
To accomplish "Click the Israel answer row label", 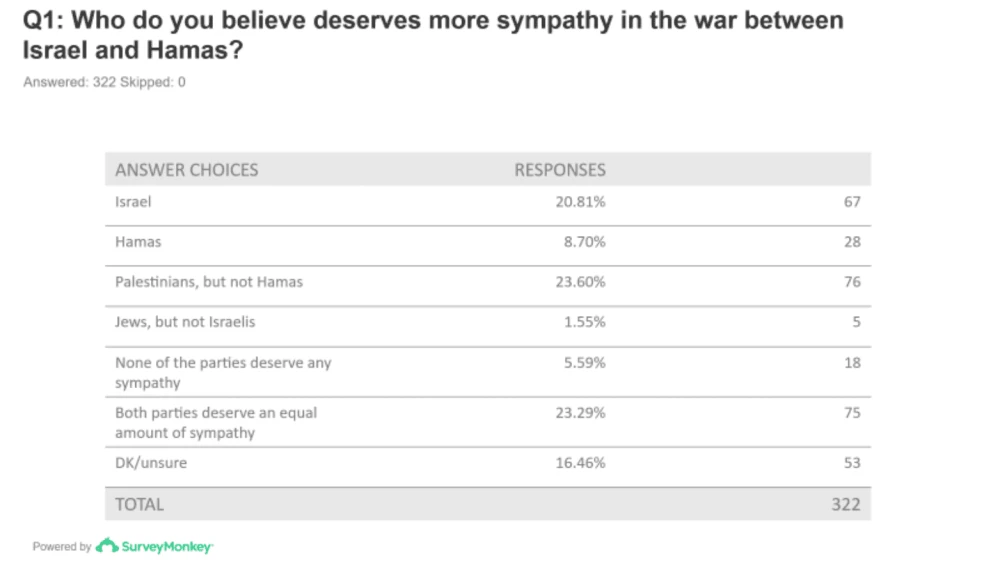I will 133,202.
